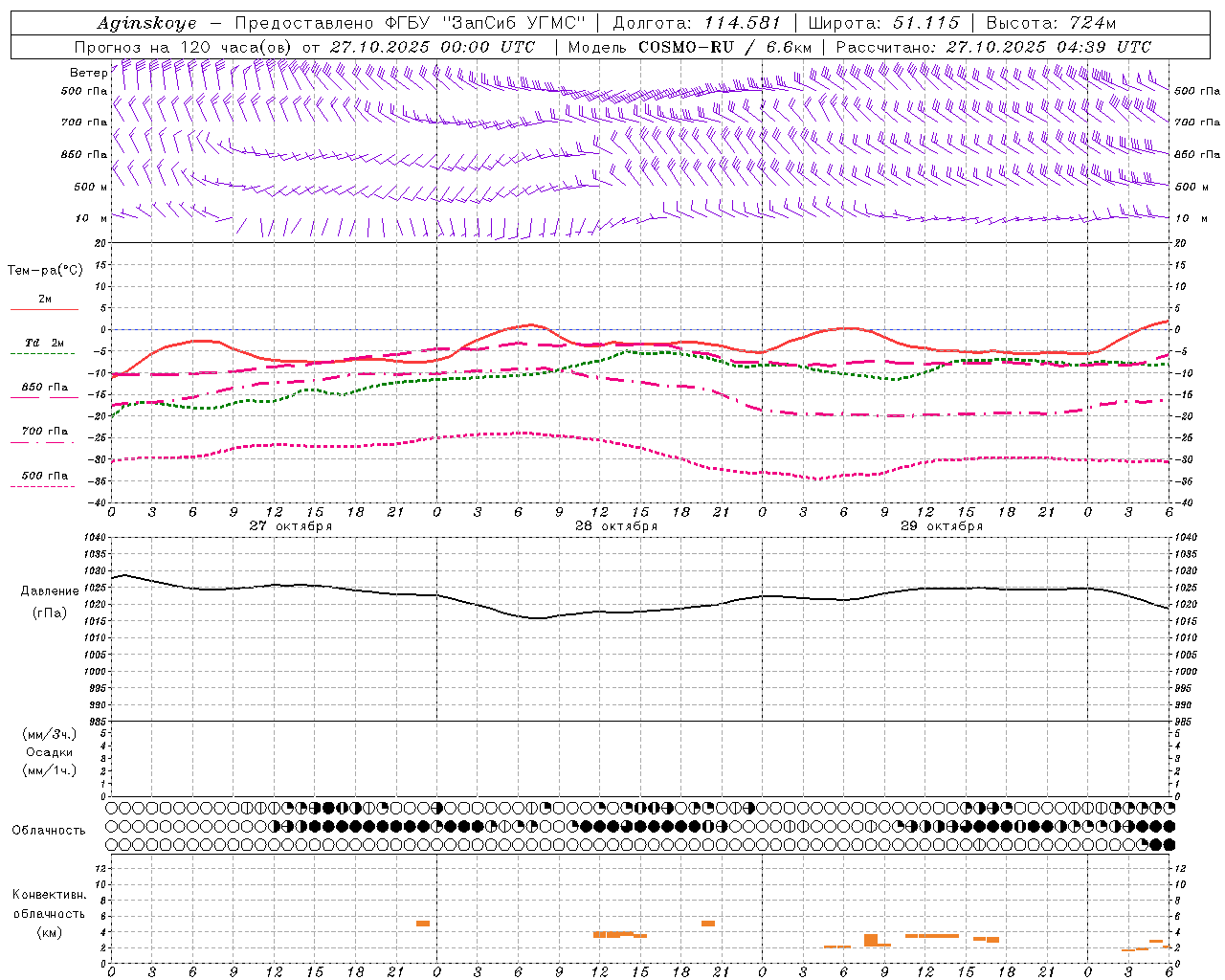Click the "Aginskoye" station title
1225x980 pixels.
146,23
